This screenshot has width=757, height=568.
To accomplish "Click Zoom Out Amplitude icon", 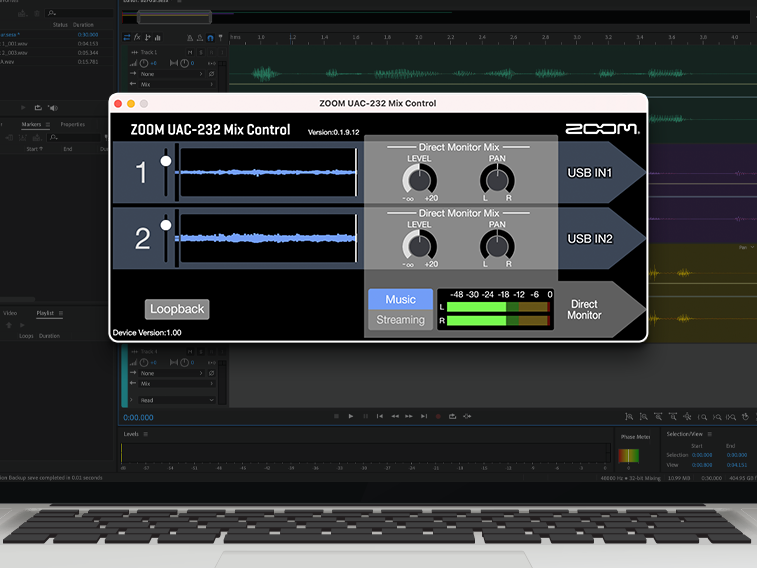I will click(644, 416).
